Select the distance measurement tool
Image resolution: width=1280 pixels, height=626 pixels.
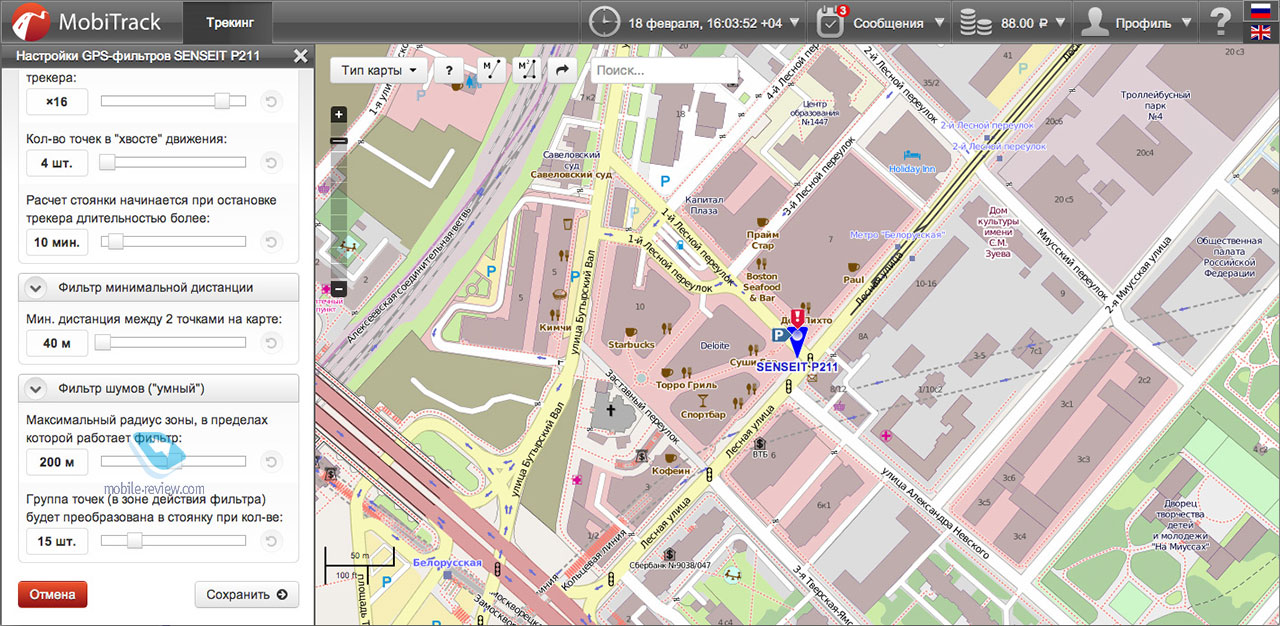pos(490,70)
